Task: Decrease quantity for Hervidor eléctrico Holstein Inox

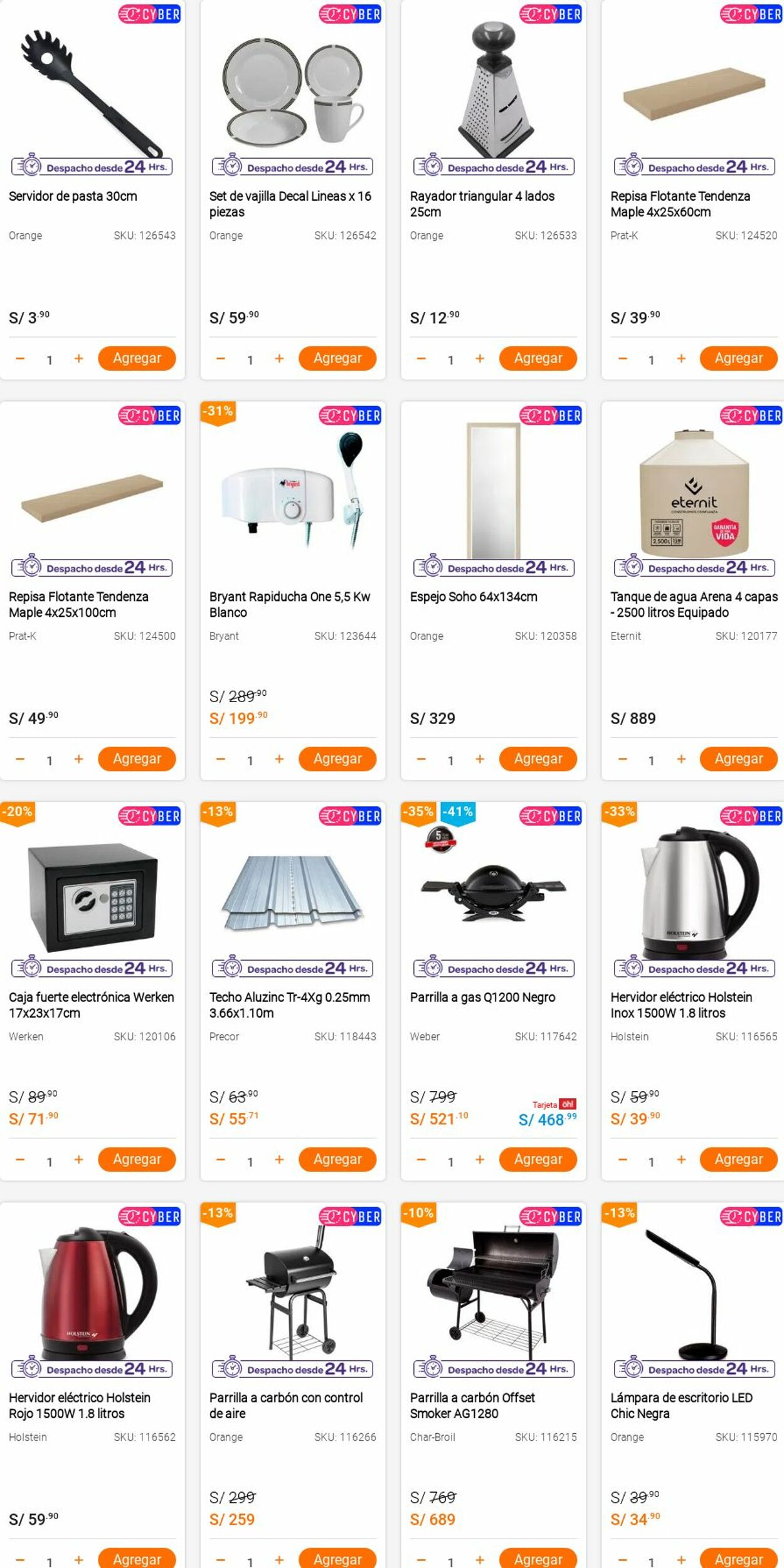Action: (622, 1160)
